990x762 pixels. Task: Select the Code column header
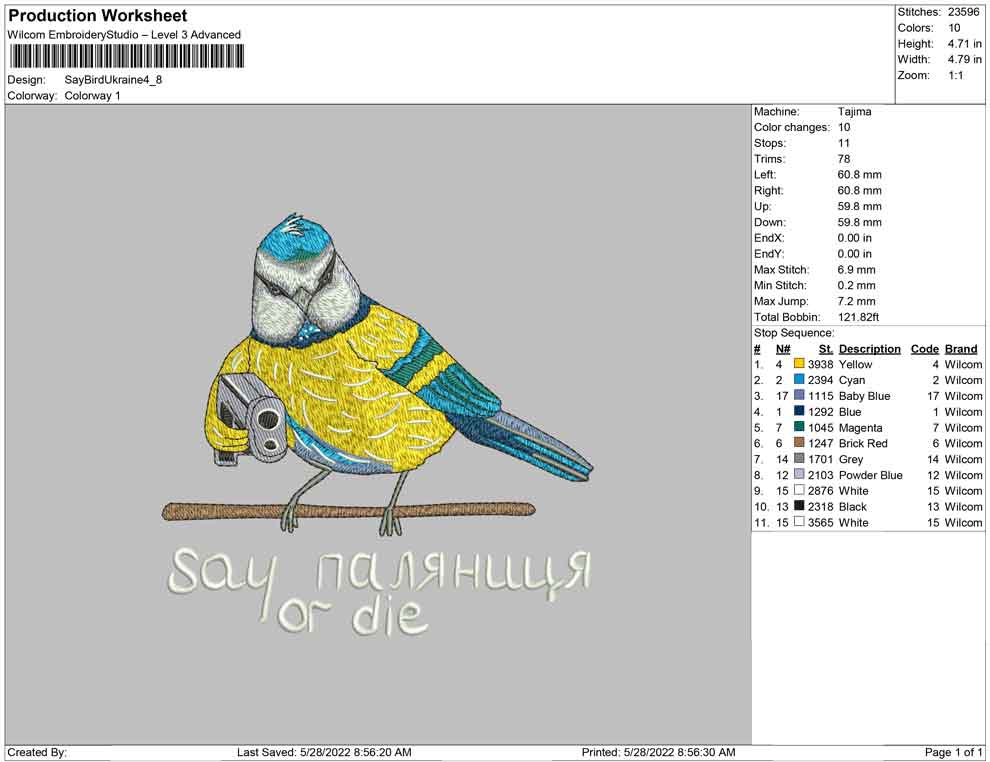(924, 349)
